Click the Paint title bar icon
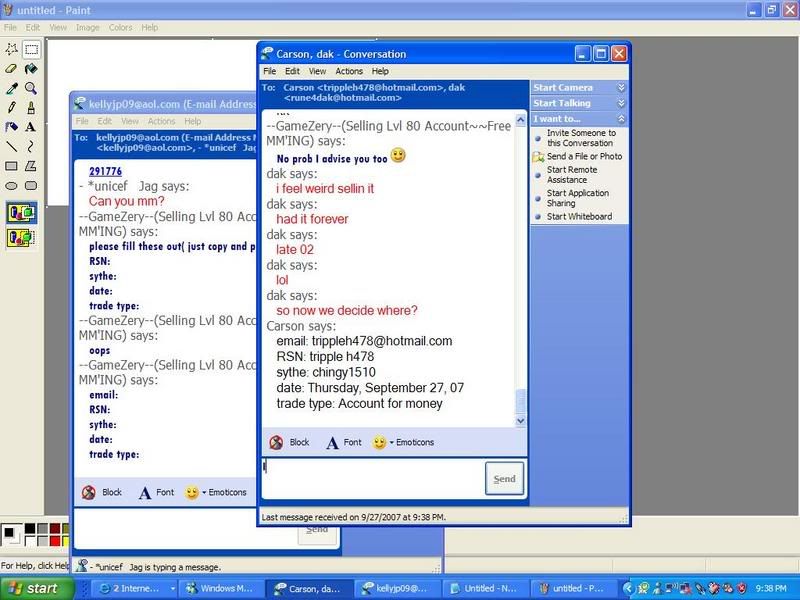The height and width of the screenshot is (600, 800). 8,10
